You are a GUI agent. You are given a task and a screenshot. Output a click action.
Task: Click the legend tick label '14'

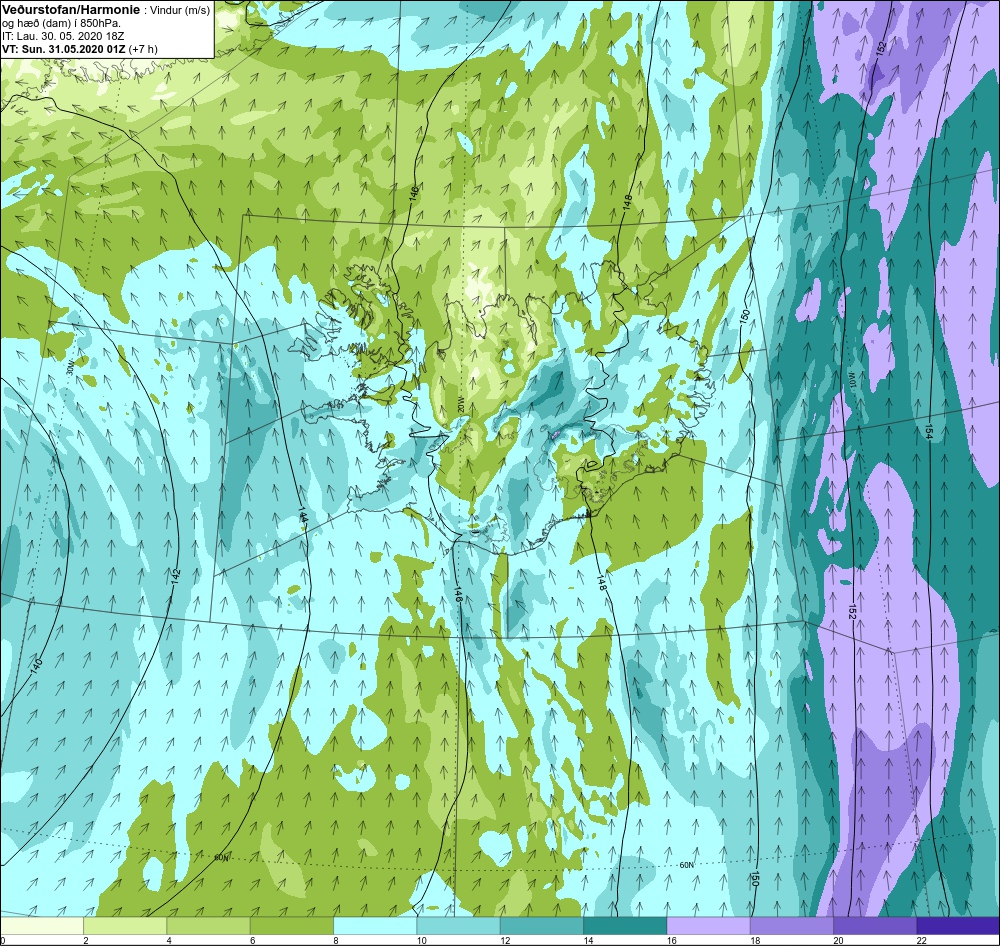[588, 939]
